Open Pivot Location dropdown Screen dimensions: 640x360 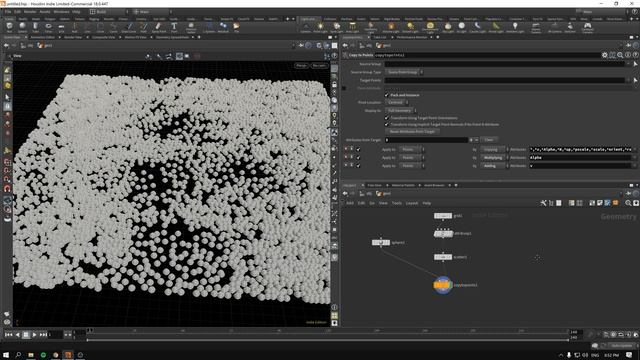pyautogui.click(x=397, y=102)
